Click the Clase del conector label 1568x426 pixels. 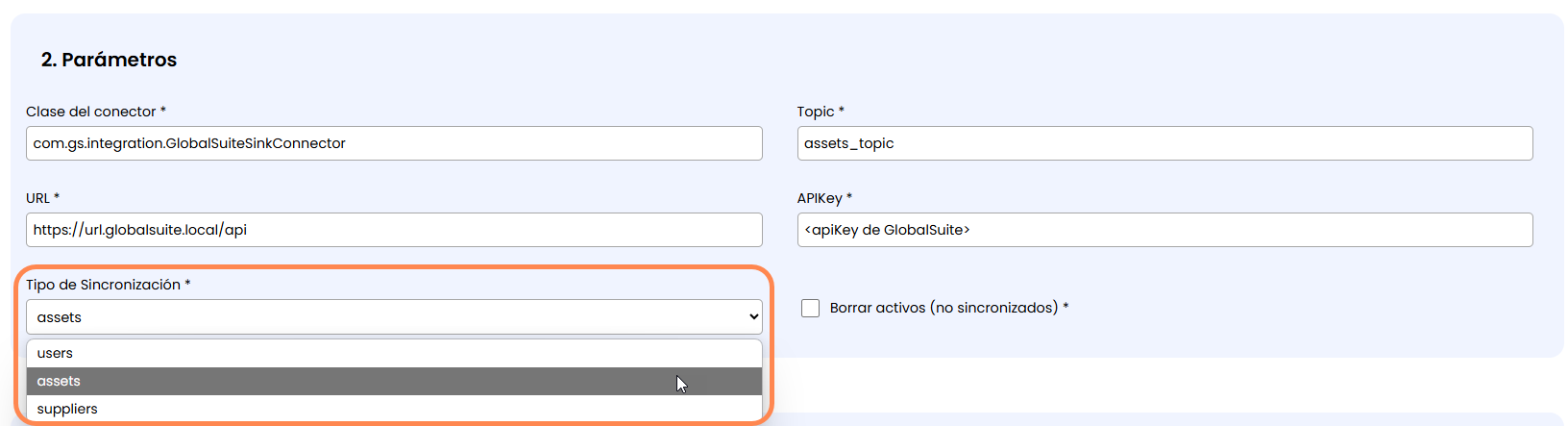coord(90,112)
